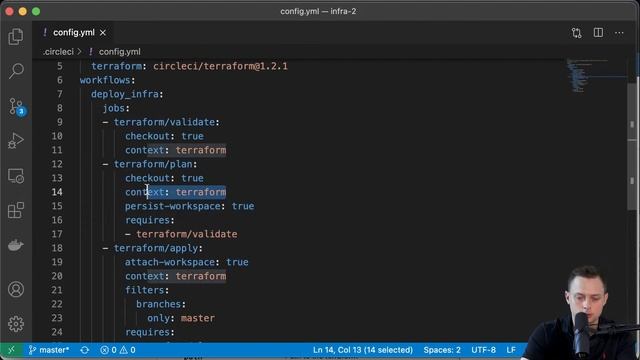Click line number 18 in gutter
This screenshot has width=640, height=360.
point(57,248)
